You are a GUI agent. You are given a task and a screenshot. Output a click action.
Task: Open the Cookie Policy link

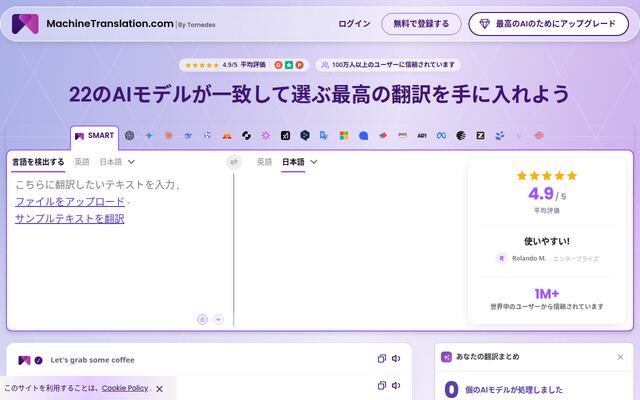click(x=125, y=388)
